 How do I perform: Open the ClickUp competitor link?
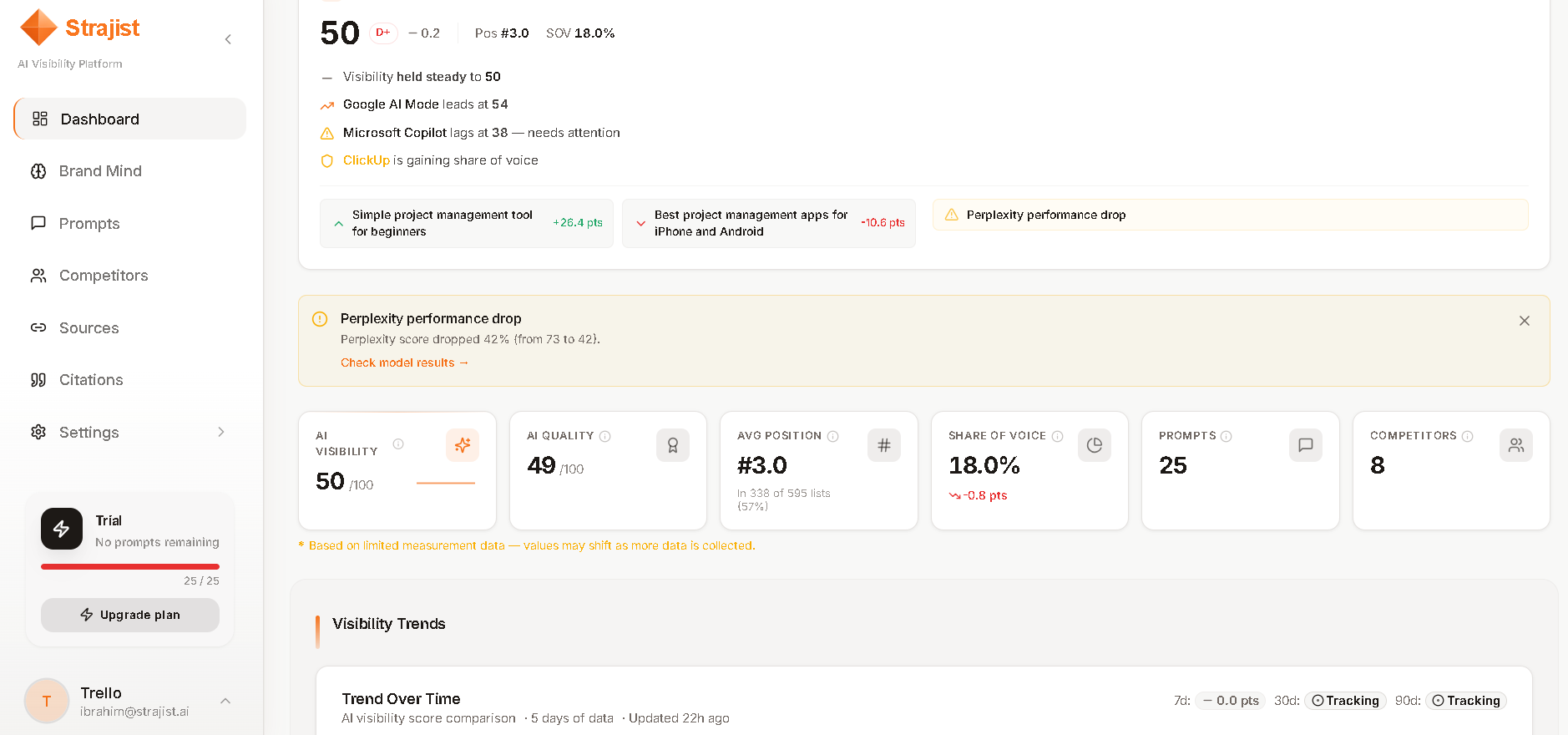367,160
